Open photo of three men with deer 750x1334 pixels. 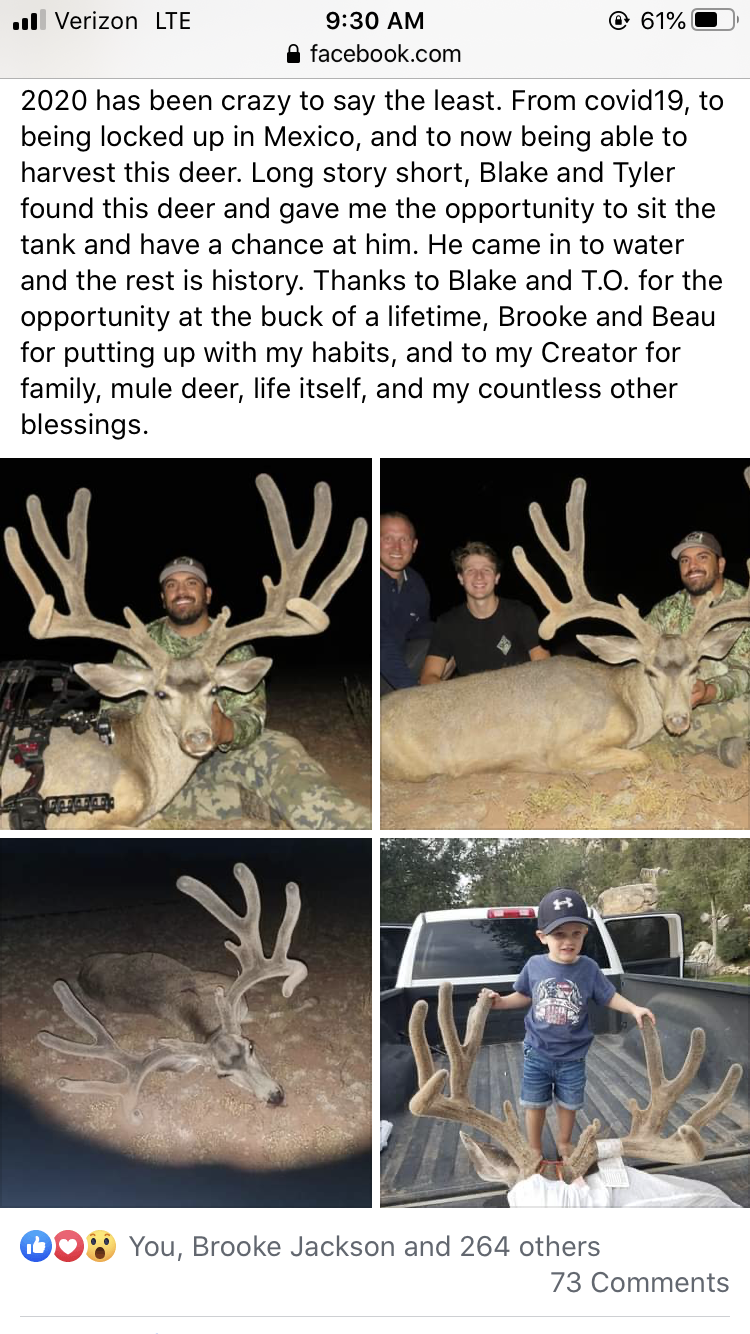(x=565, y=644)
